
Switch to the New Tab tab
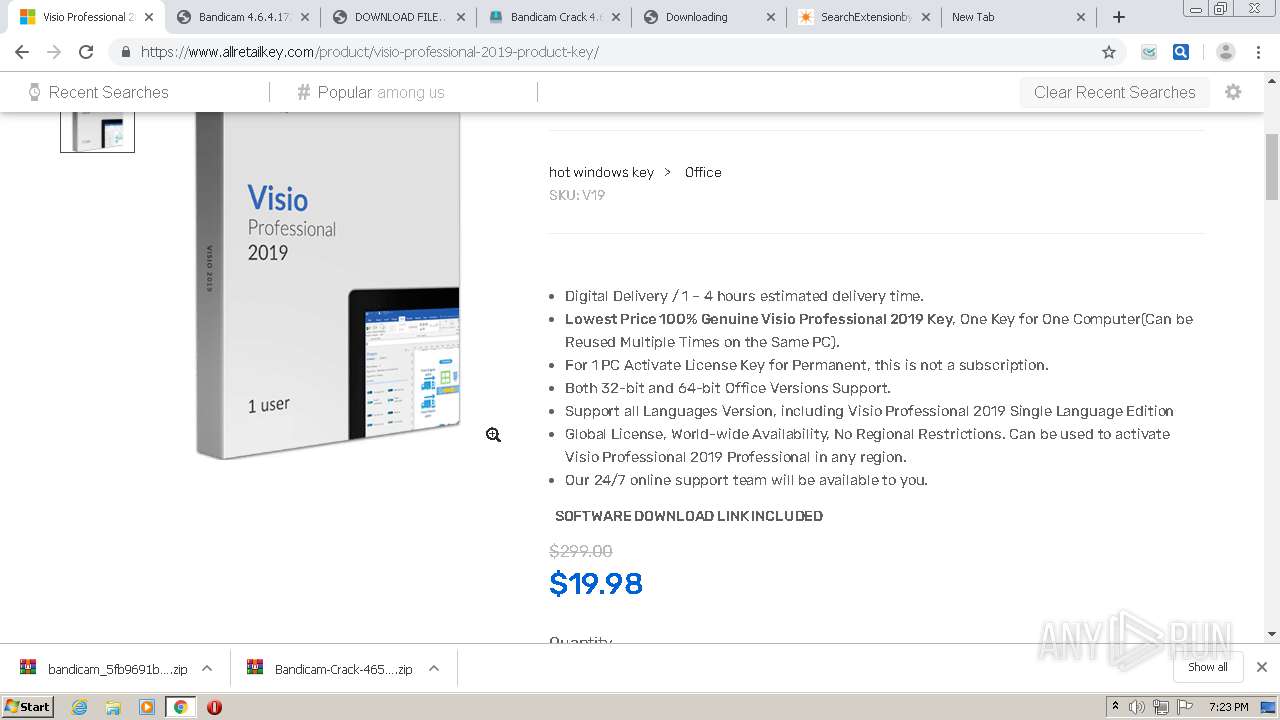[x=1018, y=17]
